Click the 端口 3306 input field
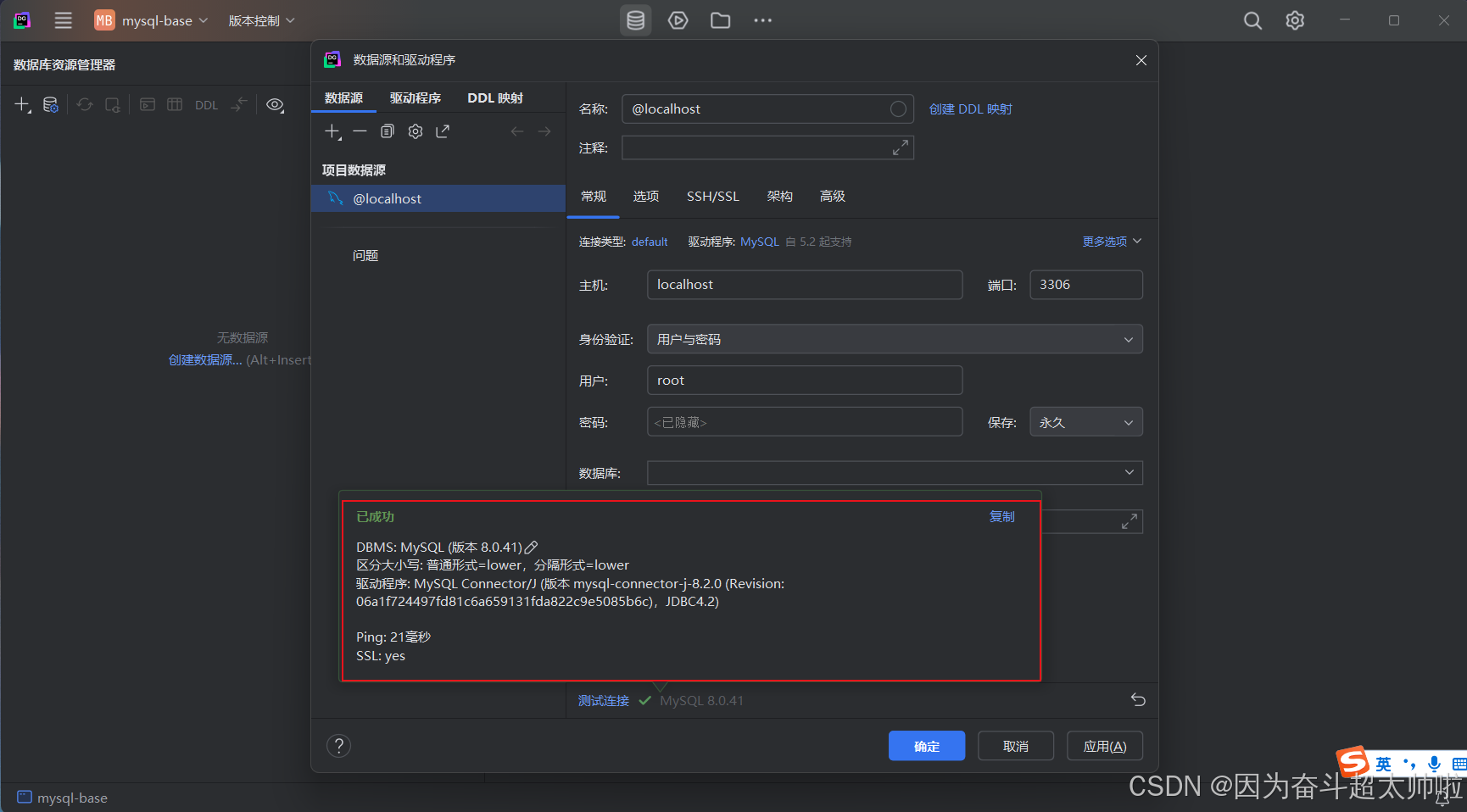This screenshot has width=1467, height=812. pos(1086,285)
